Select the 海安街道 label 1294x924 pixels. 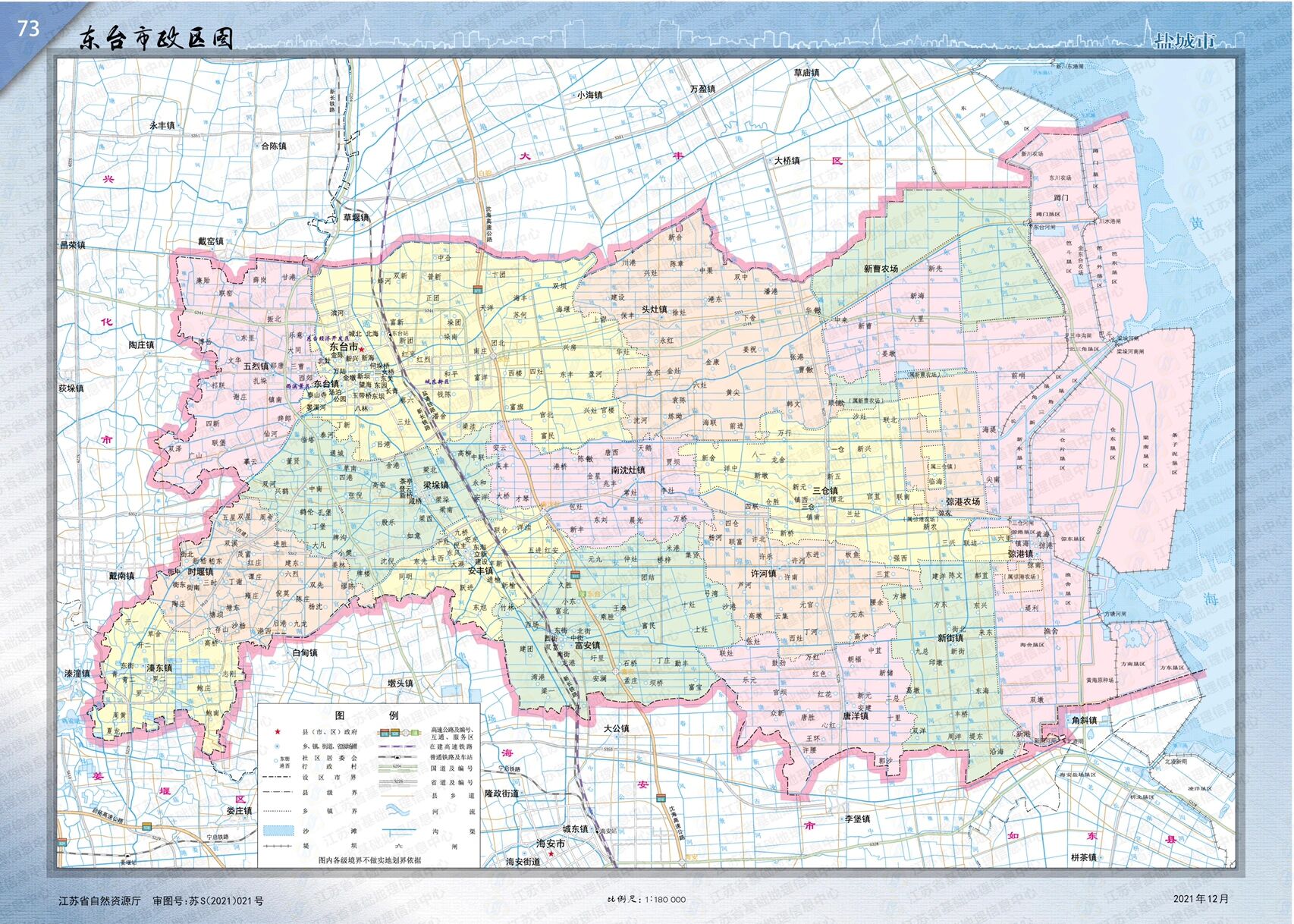click(x=523, y=862)
